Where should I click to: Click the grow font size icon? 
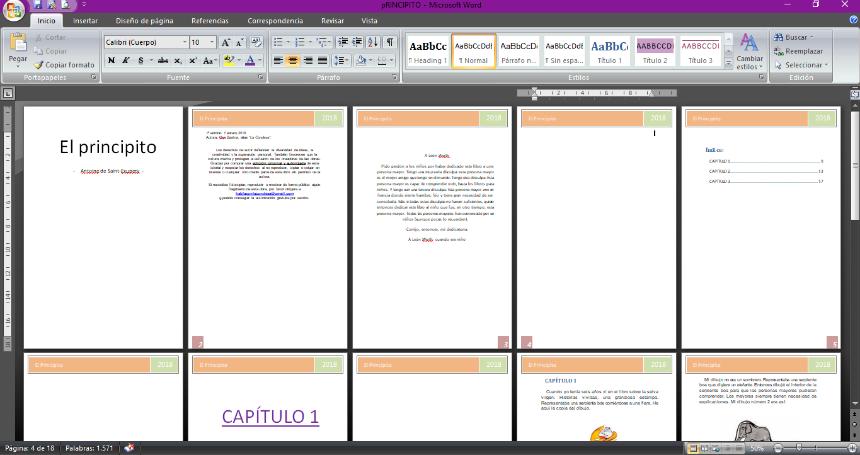224,42
